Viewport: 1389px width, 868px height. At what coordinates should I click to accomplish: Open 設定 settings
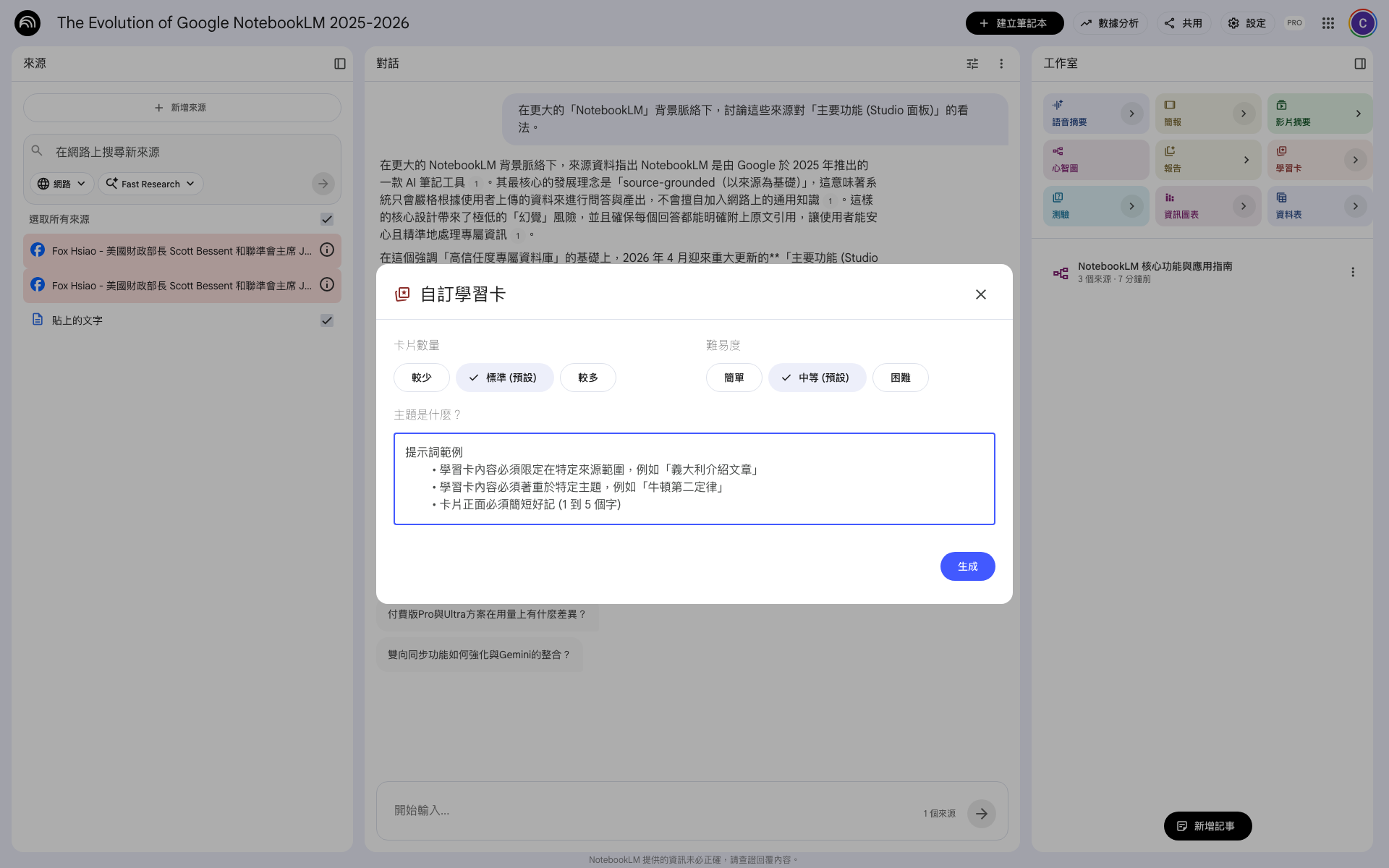[1247, 23]
